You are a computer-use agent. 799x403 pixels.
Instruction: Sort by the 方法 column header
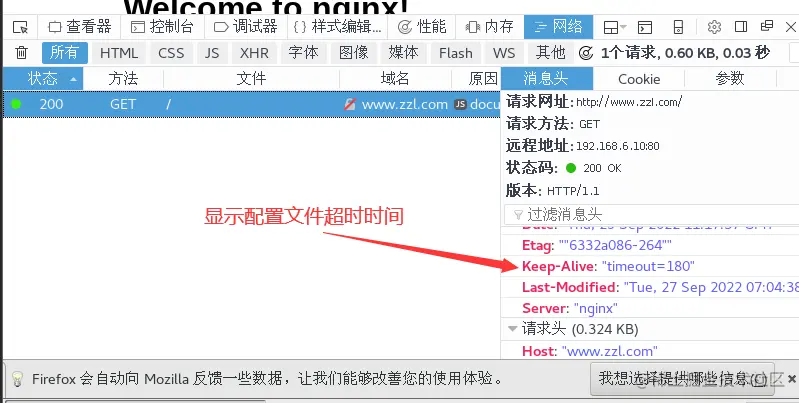click(x=123, y=78)
